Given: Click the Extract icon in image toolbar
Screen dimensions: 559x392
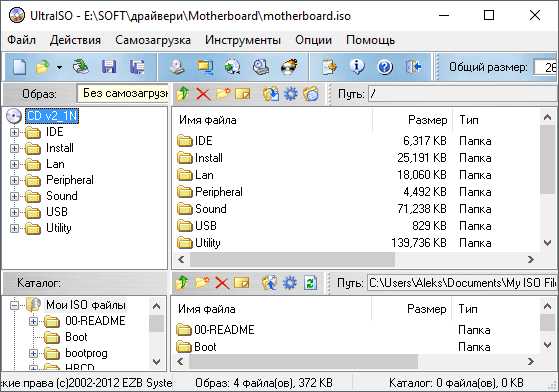Looking at the screenshot, I should 271,94.
